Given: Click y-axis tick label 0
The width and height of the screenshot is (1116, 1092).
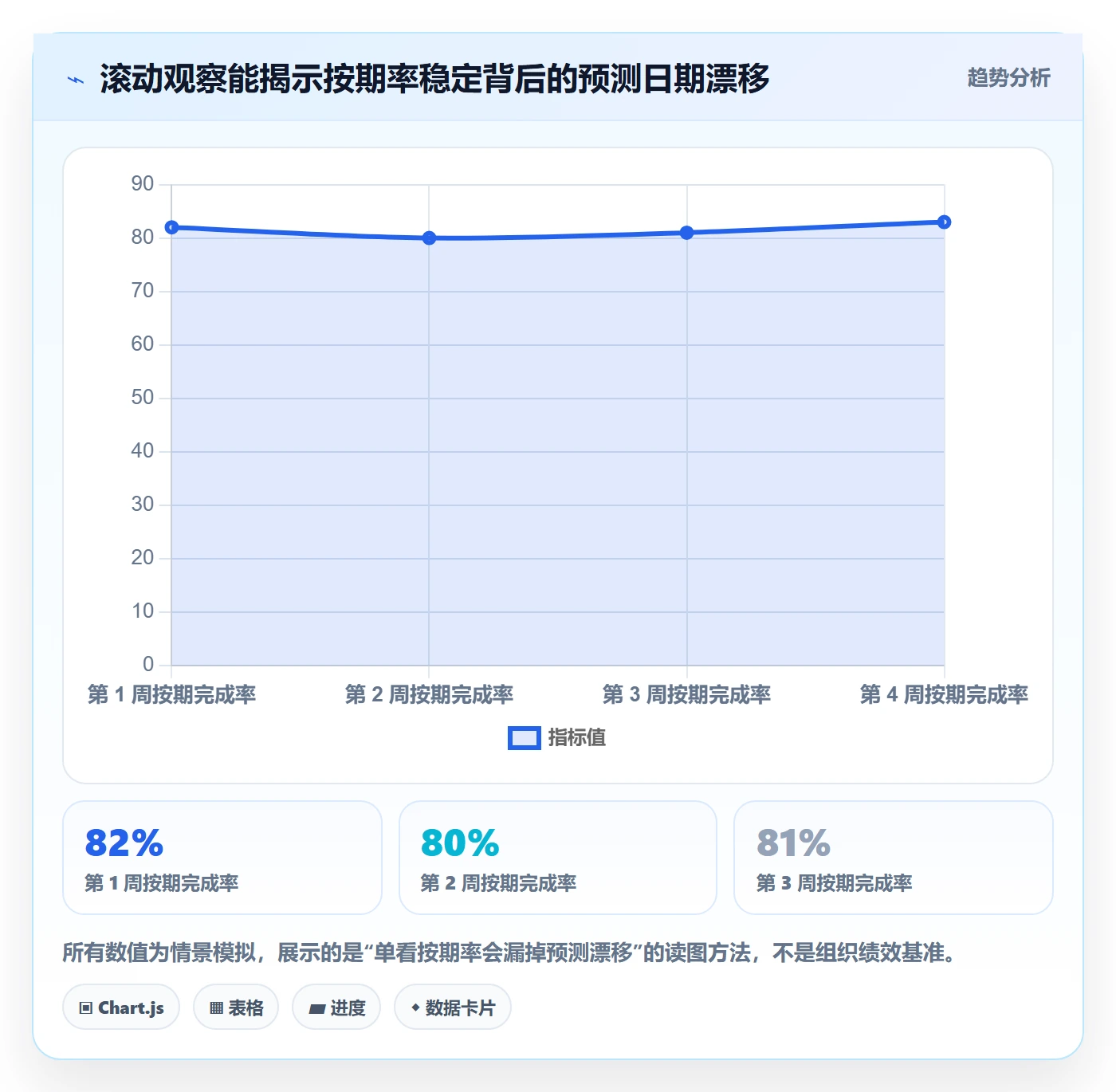Looking at the screenshot, I should [148, 665].
